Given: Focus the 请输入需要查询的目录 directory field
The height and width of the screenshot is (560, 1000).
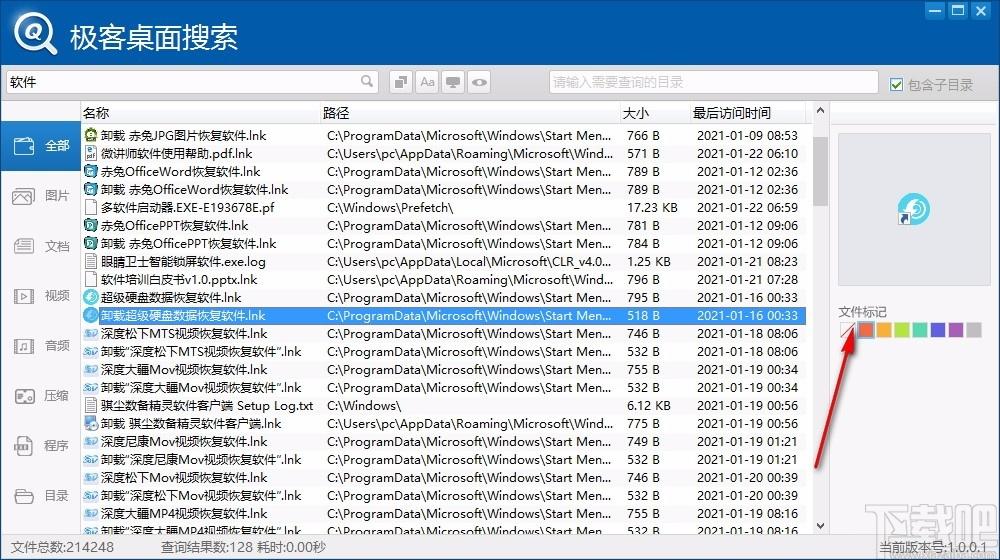Looking at the screenshot, I should (714, 82).
